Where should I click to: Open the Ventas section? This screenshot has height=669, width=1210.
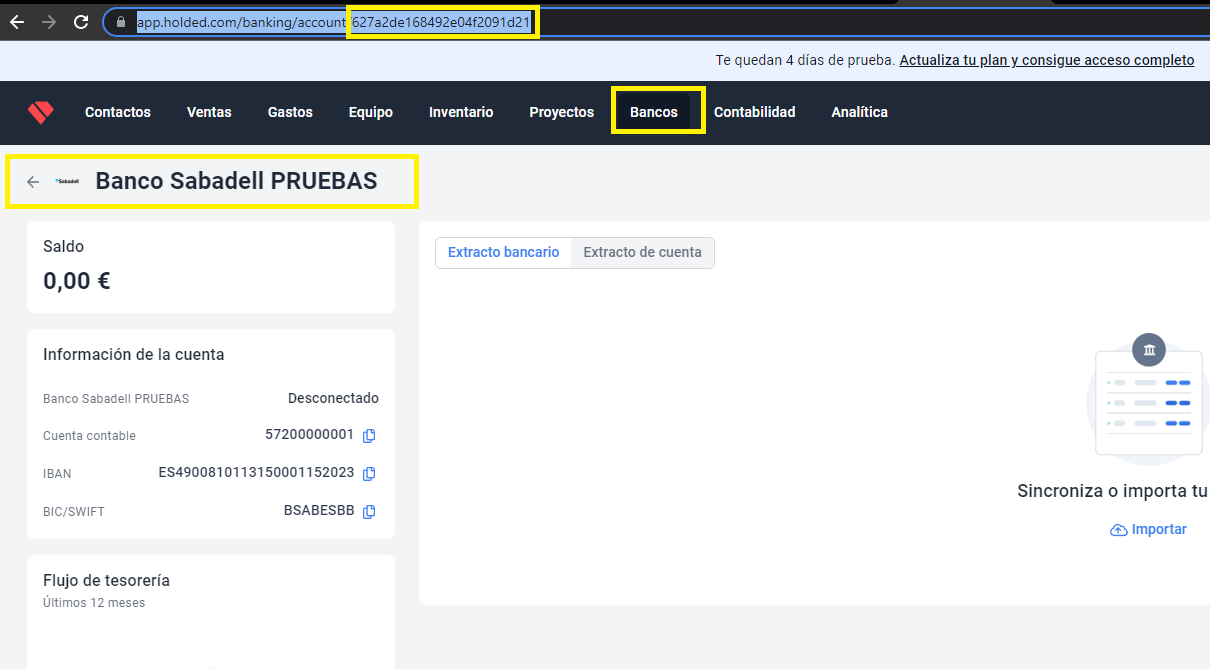coord(209,112)
